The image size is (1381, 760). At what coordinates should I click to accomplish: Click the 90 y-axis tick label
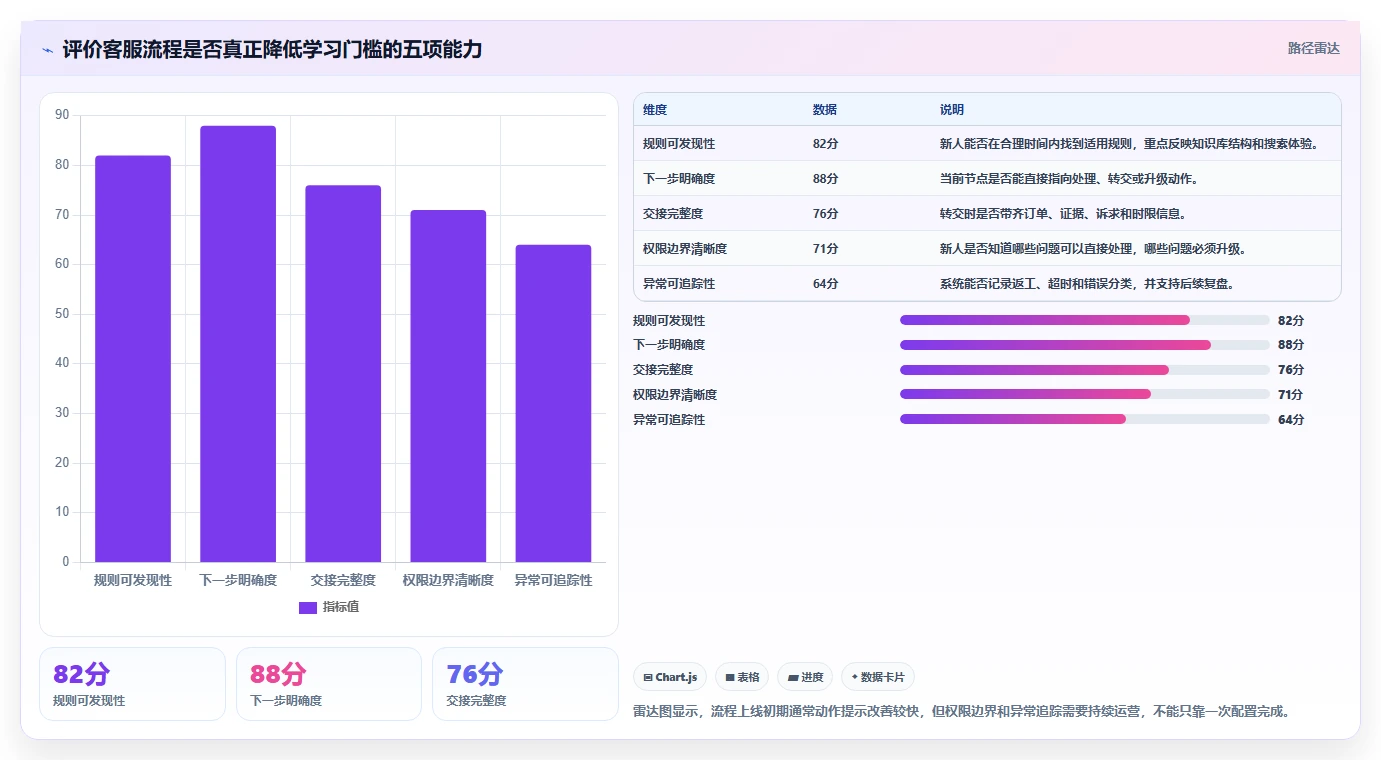click(x=62, y=115)
